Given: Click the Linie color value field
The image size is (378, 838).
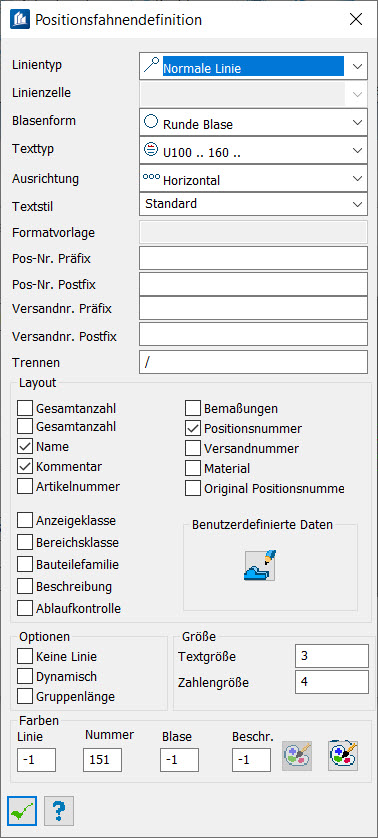Looking at the screenshot, I should pyautogui.click(x=36, y=760).
